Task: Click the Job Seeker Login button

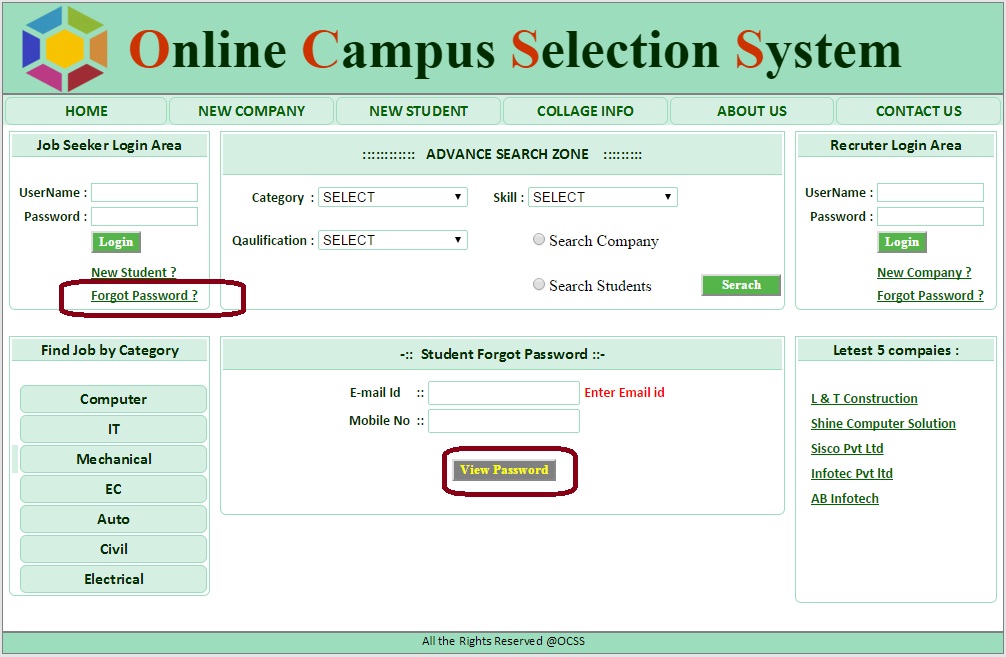Action: click(116, 242)
